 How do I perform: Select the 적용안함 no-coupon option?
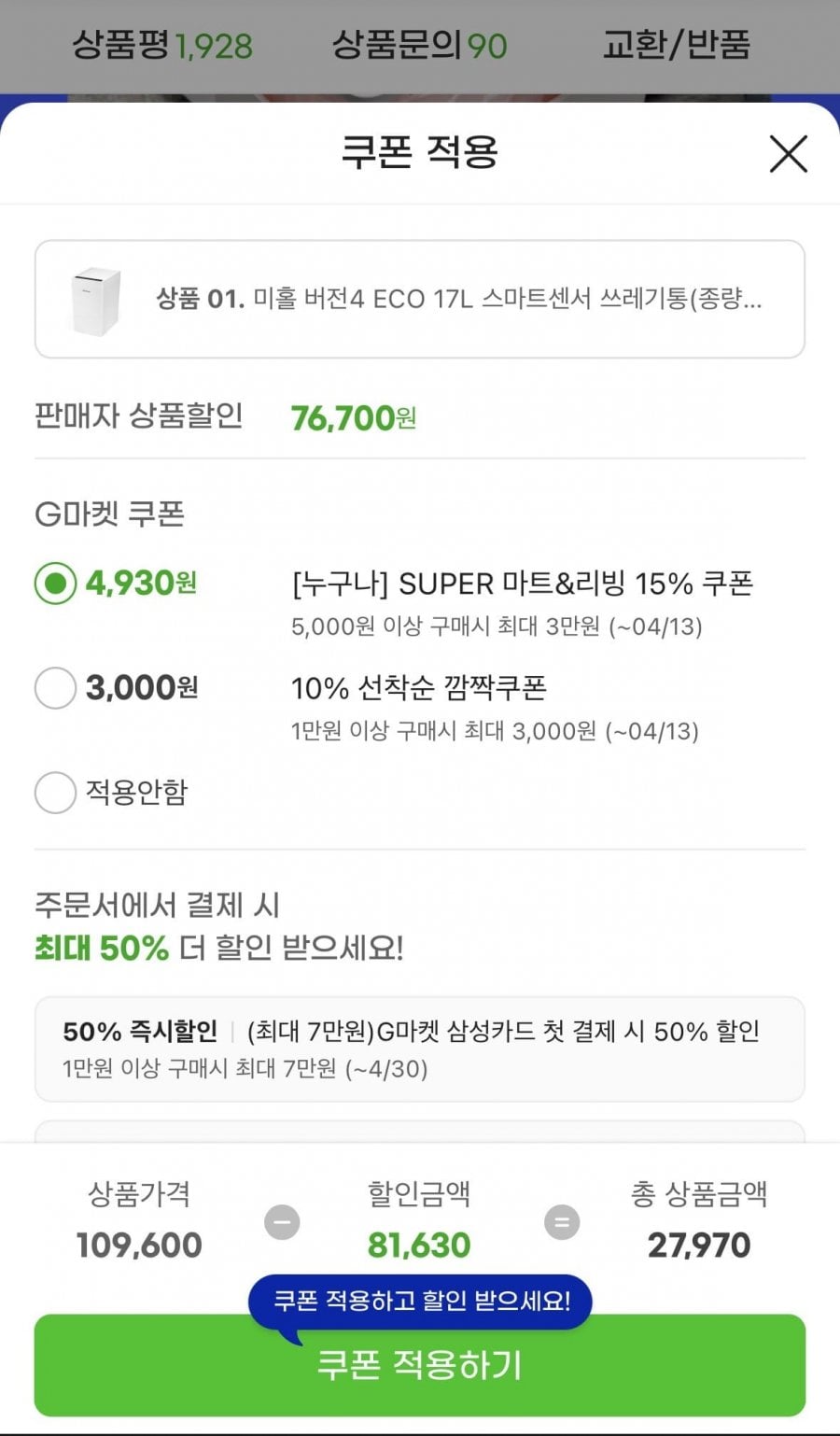(55, 793)
